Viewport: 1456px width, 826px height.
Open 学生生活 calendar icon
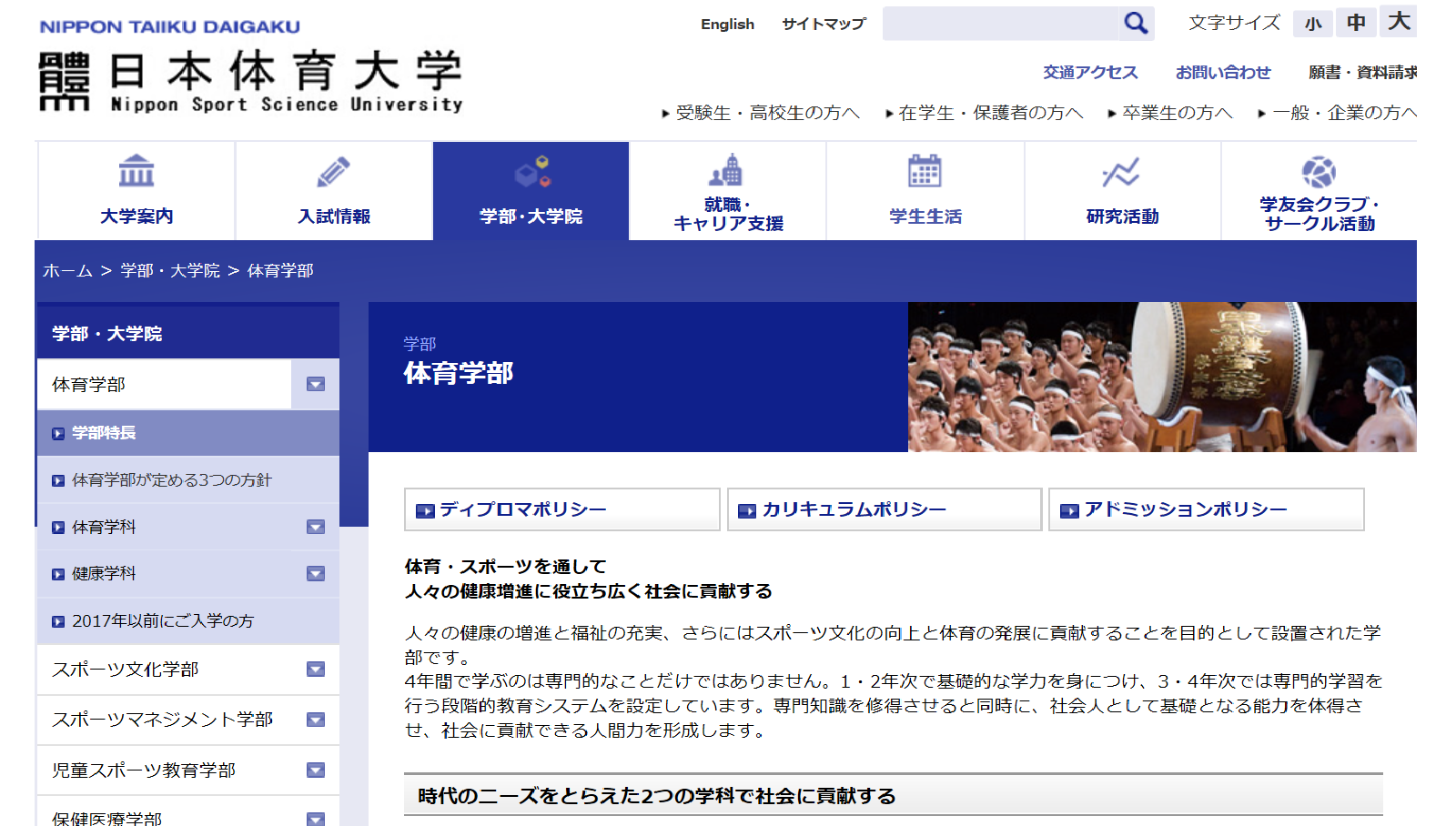(925, 171)
